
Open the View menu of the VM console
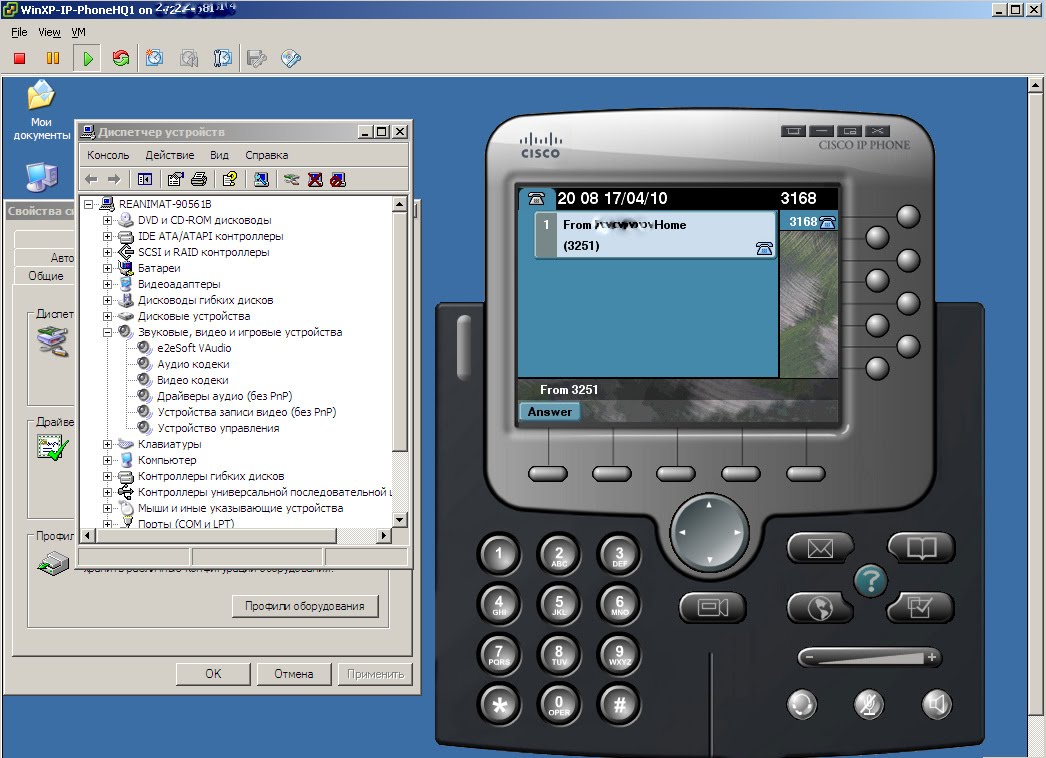(49, 32)
